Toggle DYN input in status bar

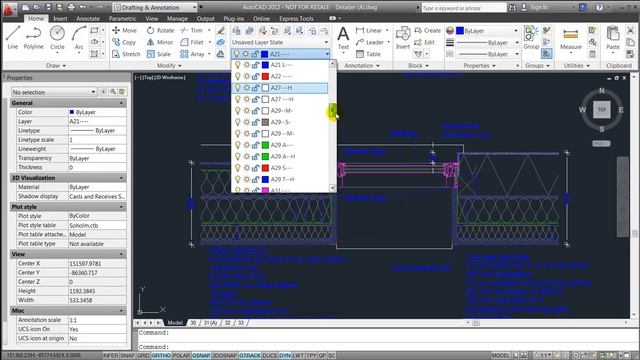pos(285,356)
